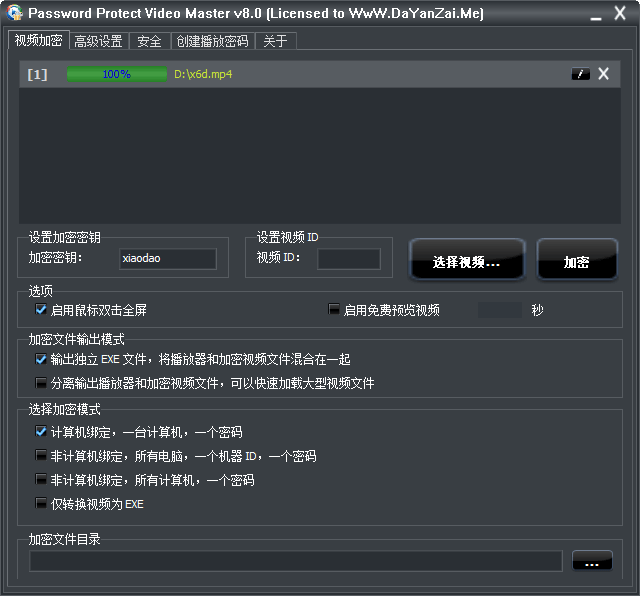
Task: Click the edit icon for x6d.mp4
Action: 580,74
